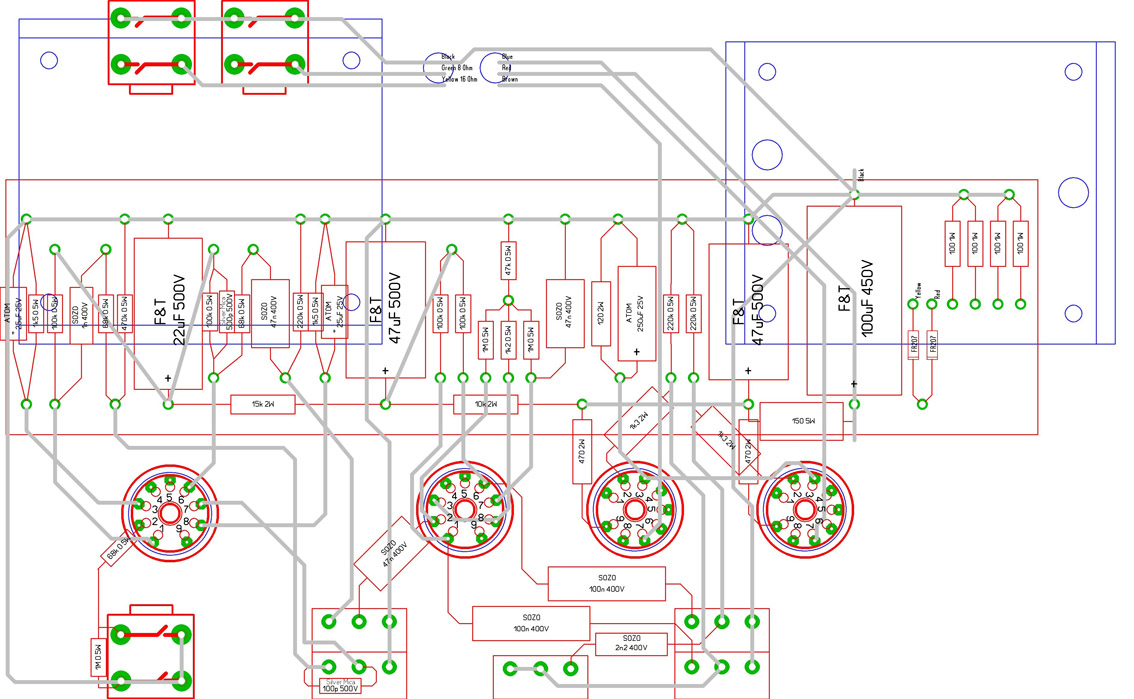Select the F&T 100uF 450V capacitor label

[x=856, y=298]
